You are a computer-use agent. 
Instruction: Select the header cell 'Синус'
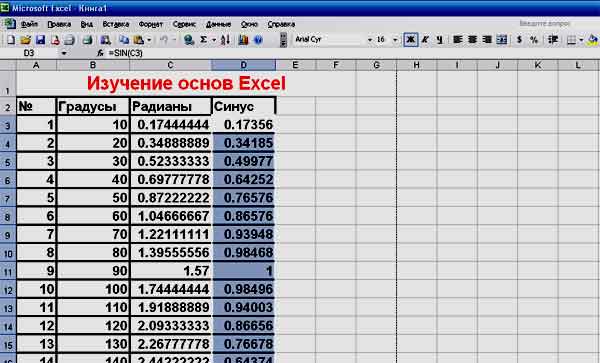point(244,106)
